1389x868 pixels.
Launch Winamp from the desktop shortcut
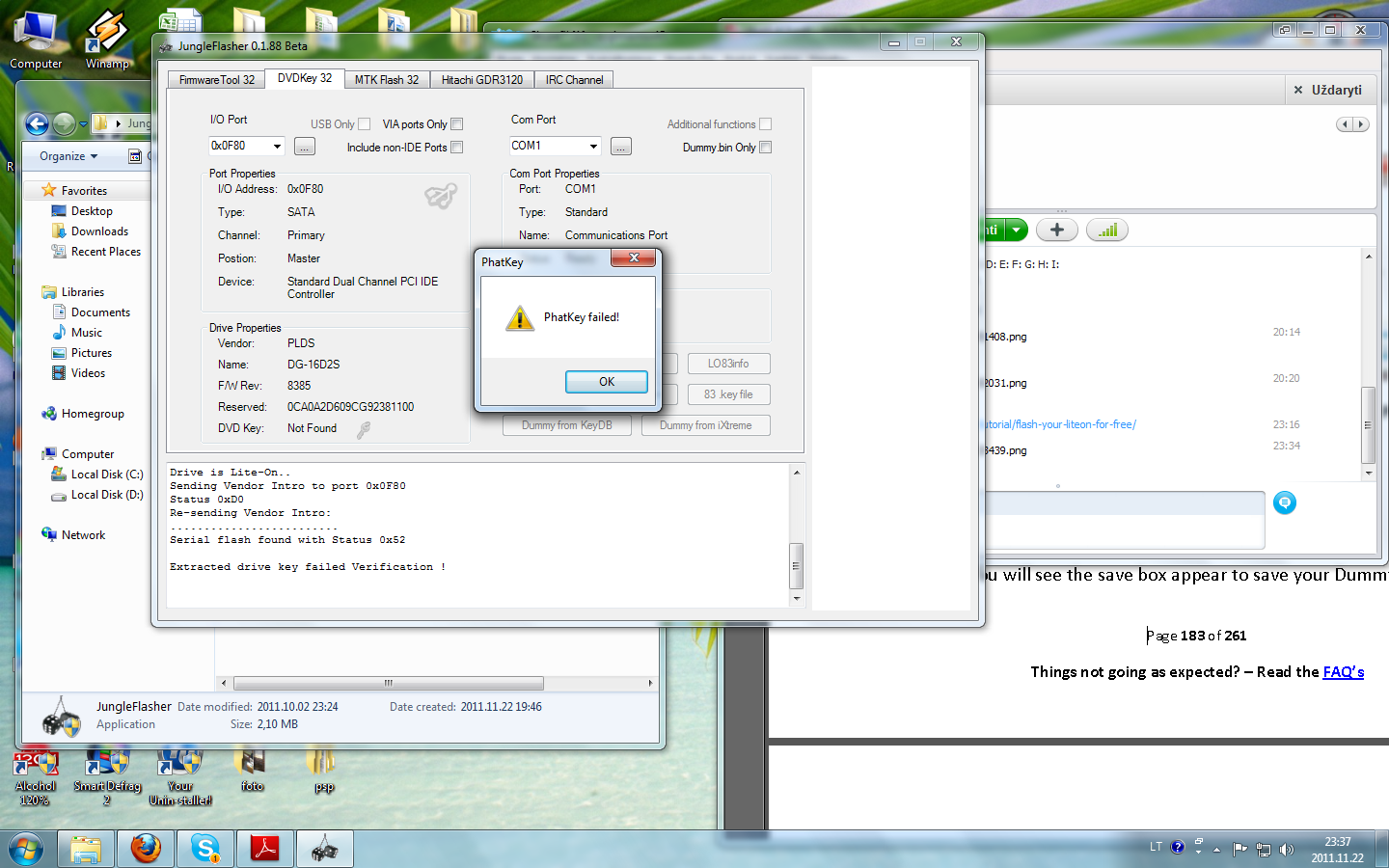107,39
